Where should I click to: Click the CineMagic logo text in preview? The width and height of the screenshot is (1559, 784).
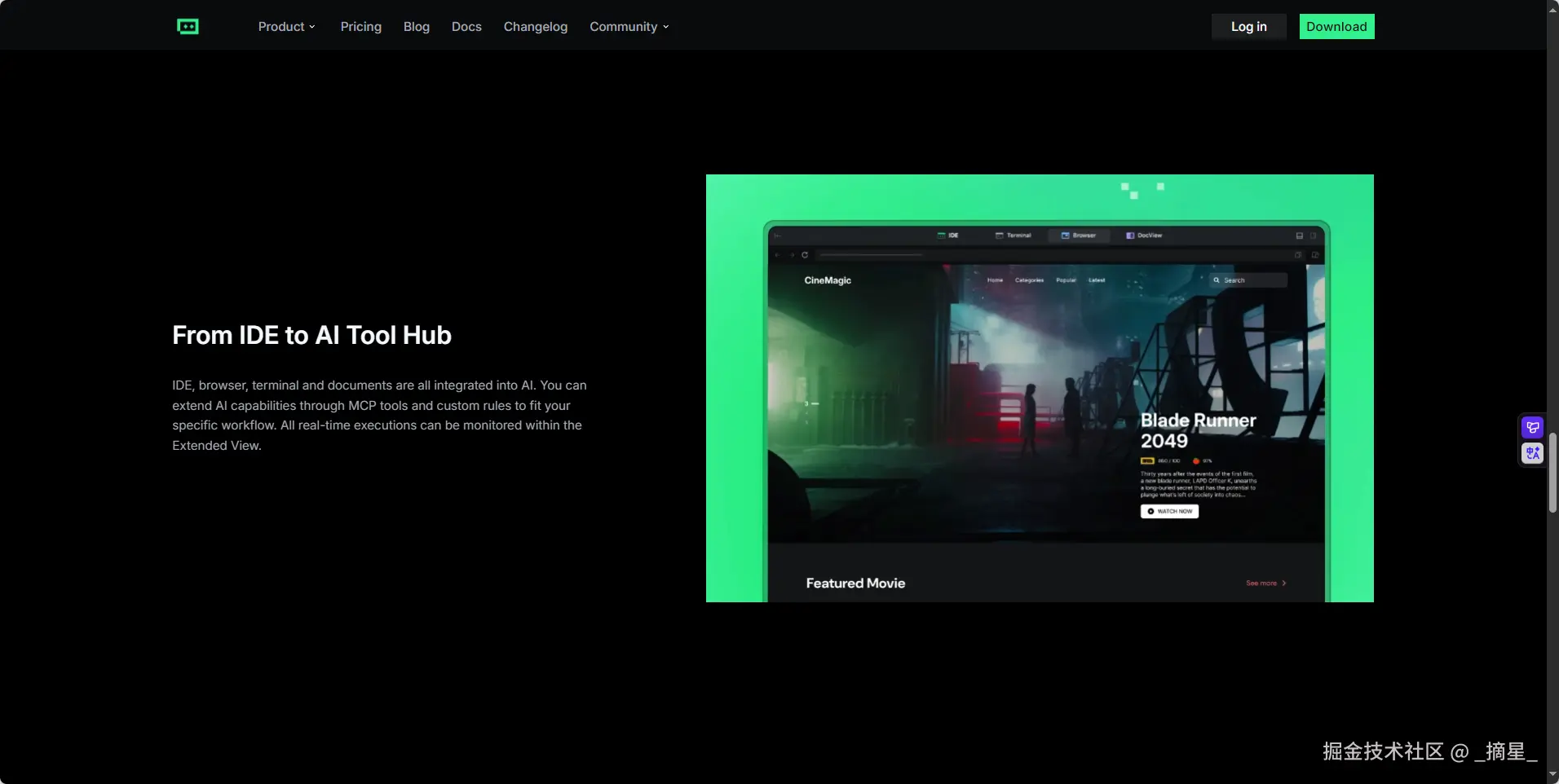(x=828, y=280)
